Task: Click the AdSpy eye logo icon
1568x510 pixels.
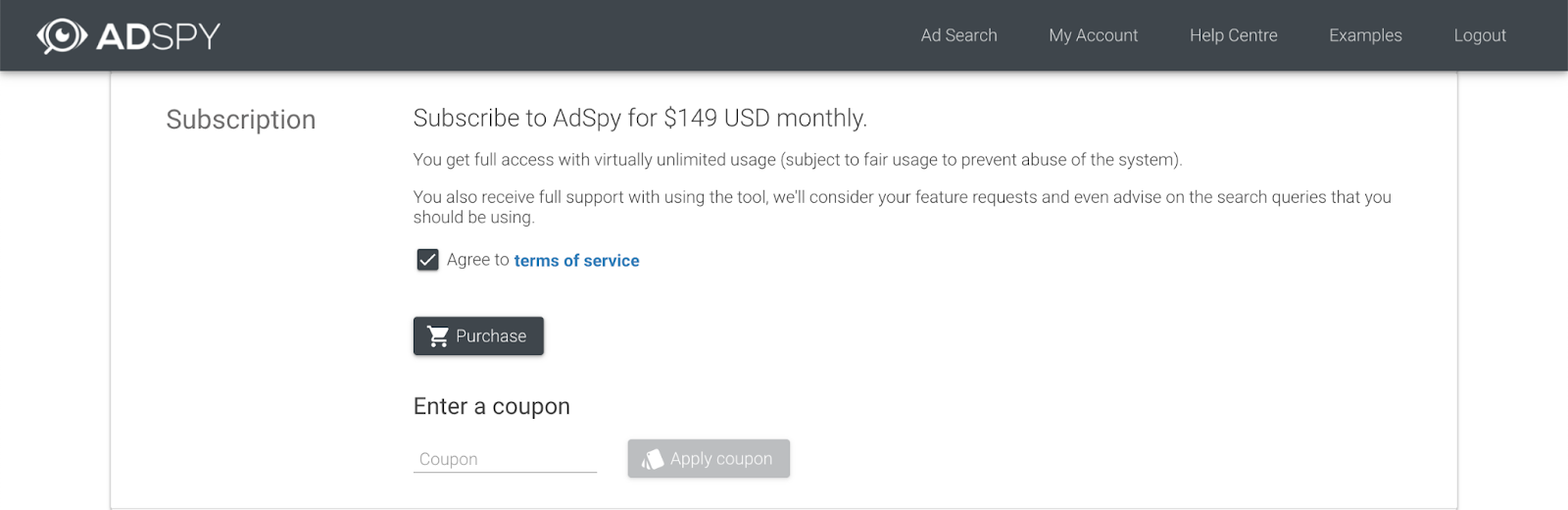Action: pos(62,36)
